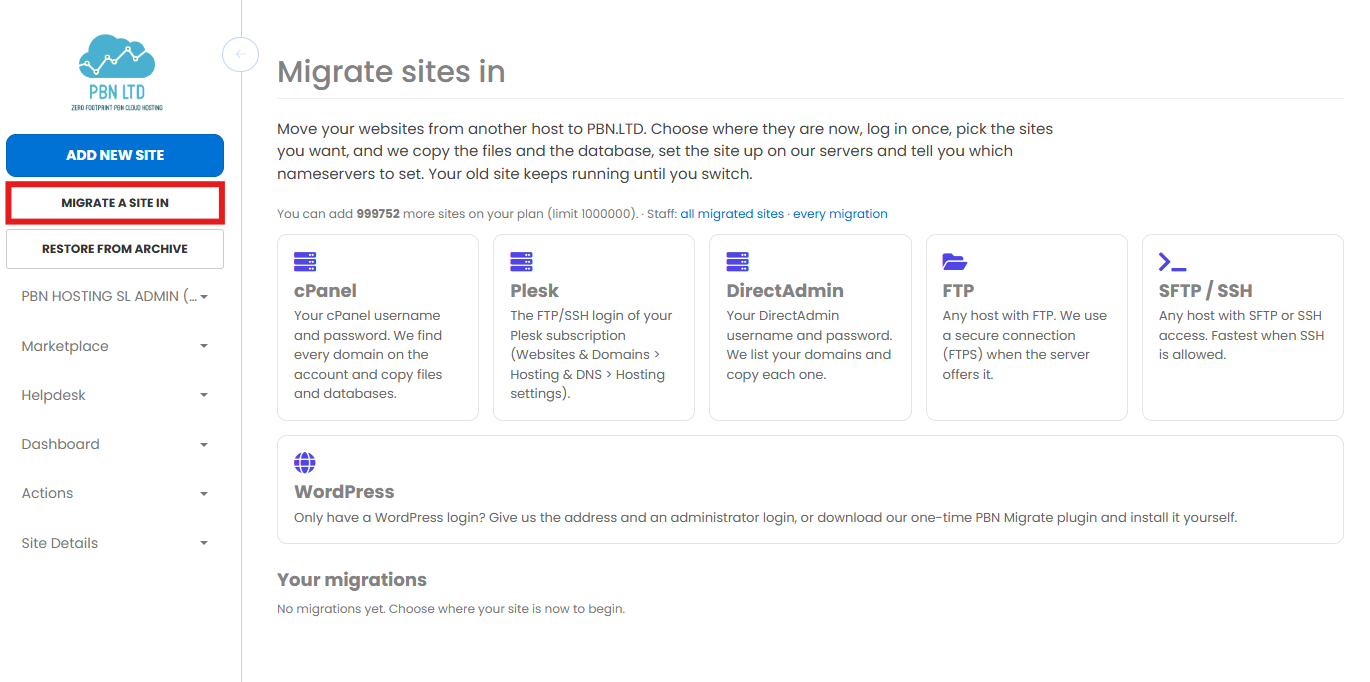This screenshot has height=682, width=1370.
Task: Click the cPanel server icon
Action: (305, 262)
